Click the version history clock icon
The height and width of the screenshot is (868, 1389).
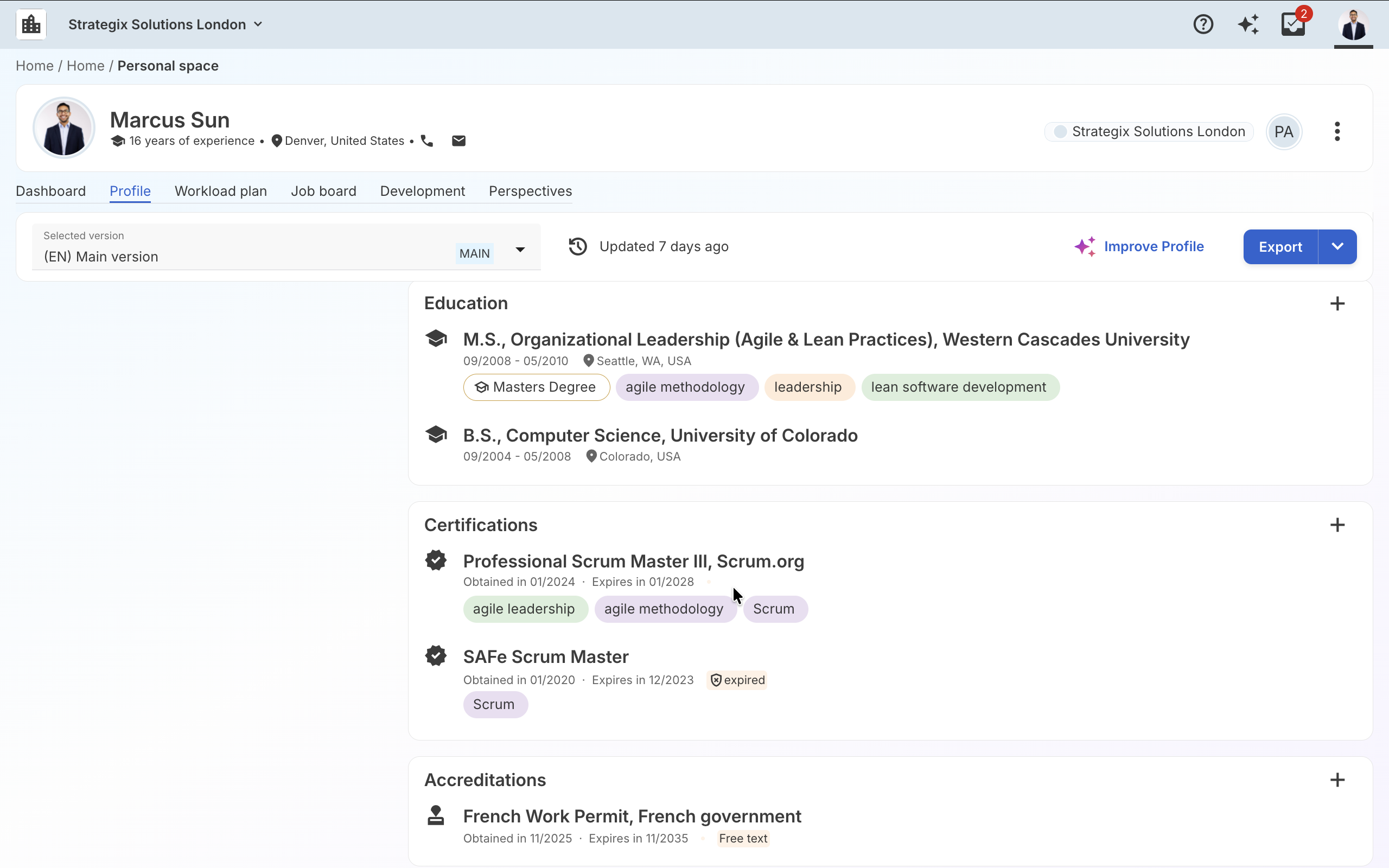(578, 246)
